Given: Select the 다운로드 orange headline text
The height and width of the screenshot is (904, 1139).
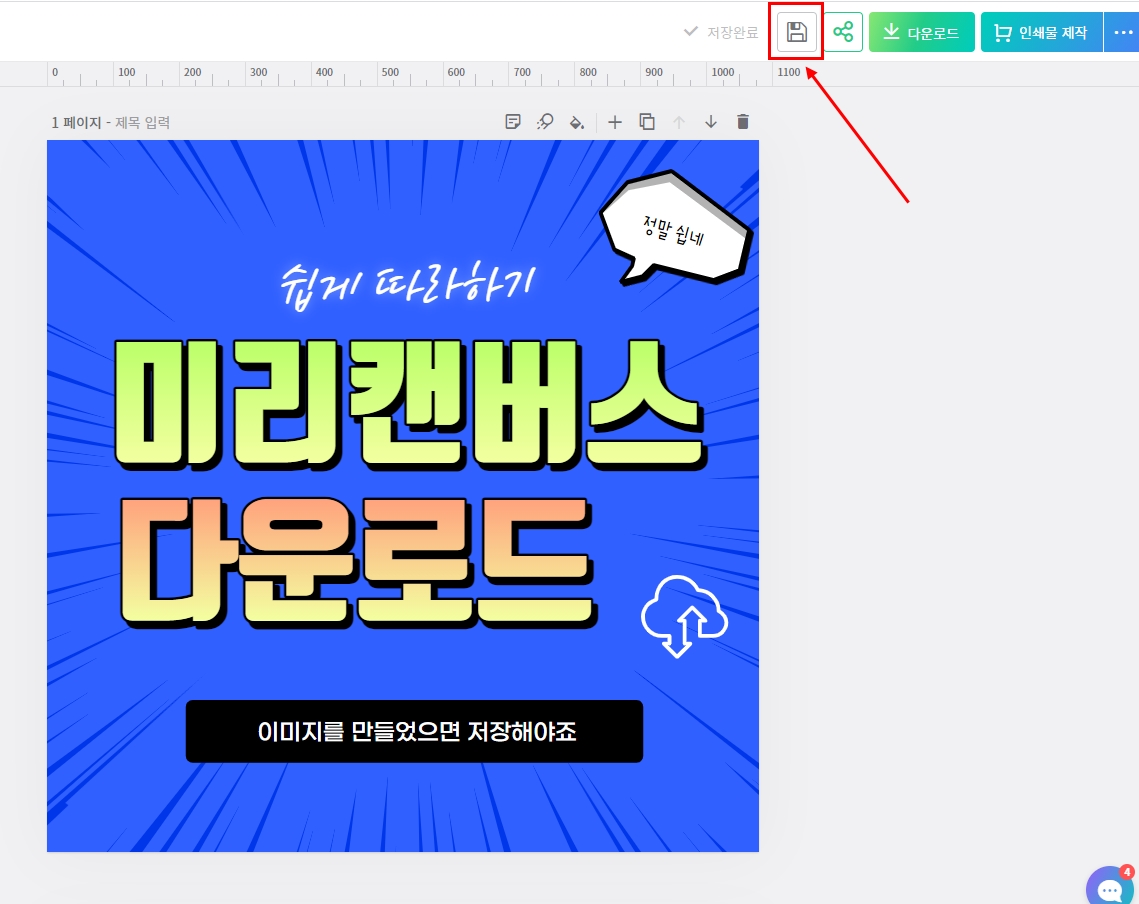Looking at the screenshot, I should pyautogui.click(x=357, y=562).
